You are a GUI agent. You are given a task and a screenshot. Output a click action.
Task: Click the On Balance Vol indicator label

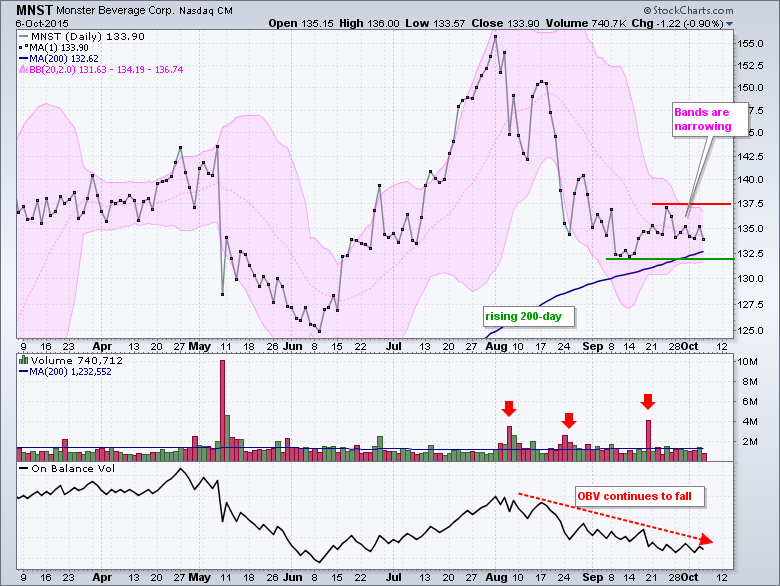point(67,469)
